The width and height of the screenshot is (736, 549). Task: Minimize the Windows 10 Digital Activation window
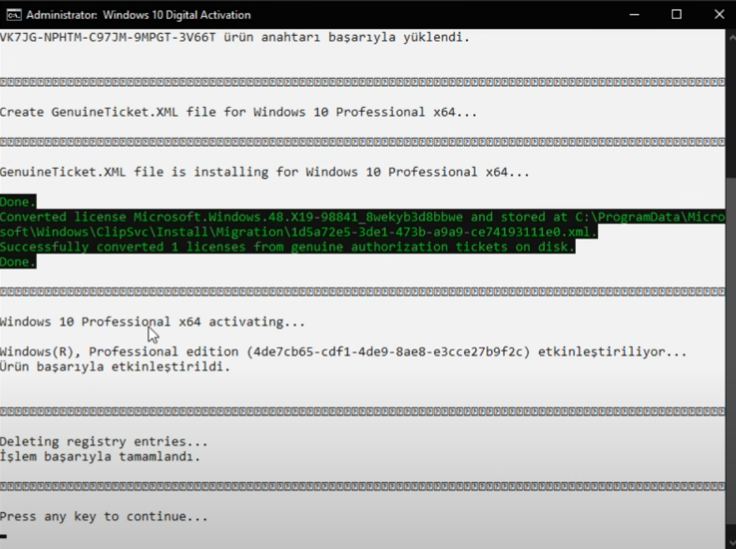coord(634,15)
